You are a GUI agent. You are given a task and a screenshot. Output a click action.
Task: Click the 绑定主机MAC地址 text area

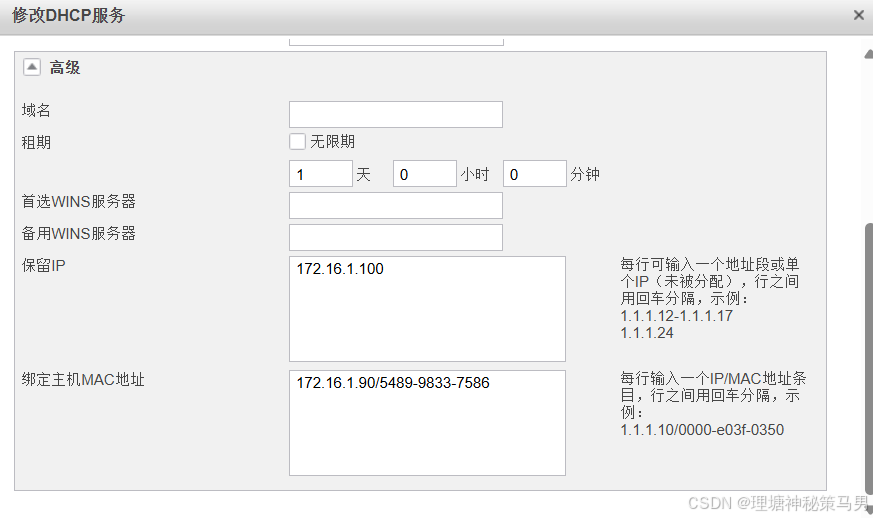427,423
